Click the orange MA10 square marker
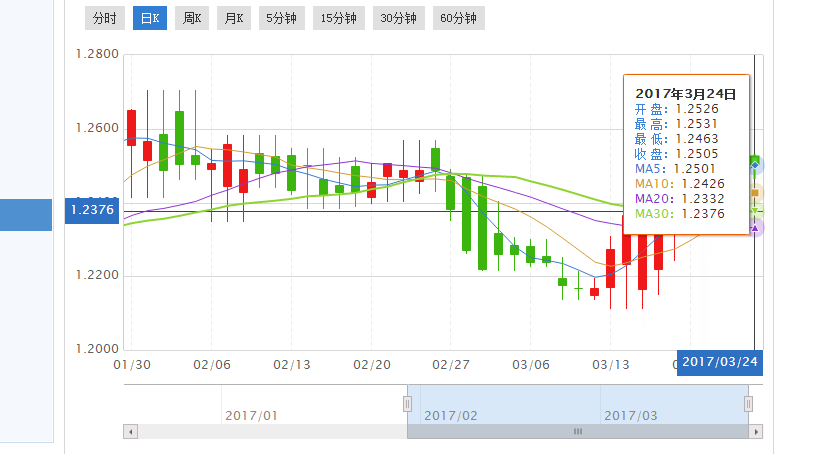Image resolution: width=825 pixels, height=454 pixels. (757, 192)
